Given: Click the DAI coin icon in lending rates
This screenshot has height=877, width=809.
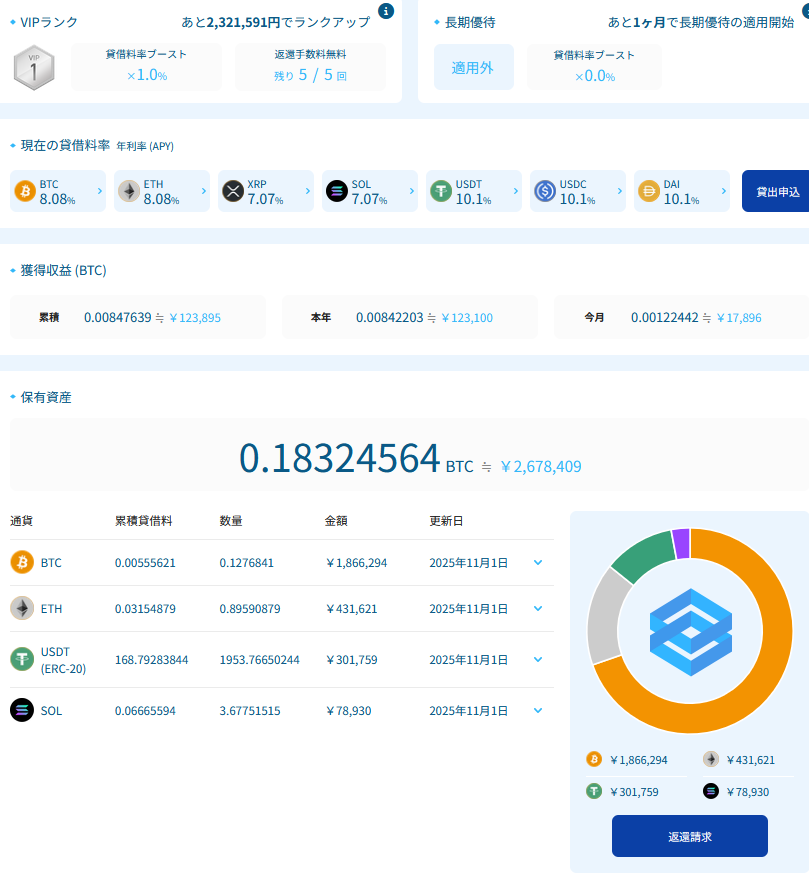Looking at the screenshot, I should click(648, 191).
